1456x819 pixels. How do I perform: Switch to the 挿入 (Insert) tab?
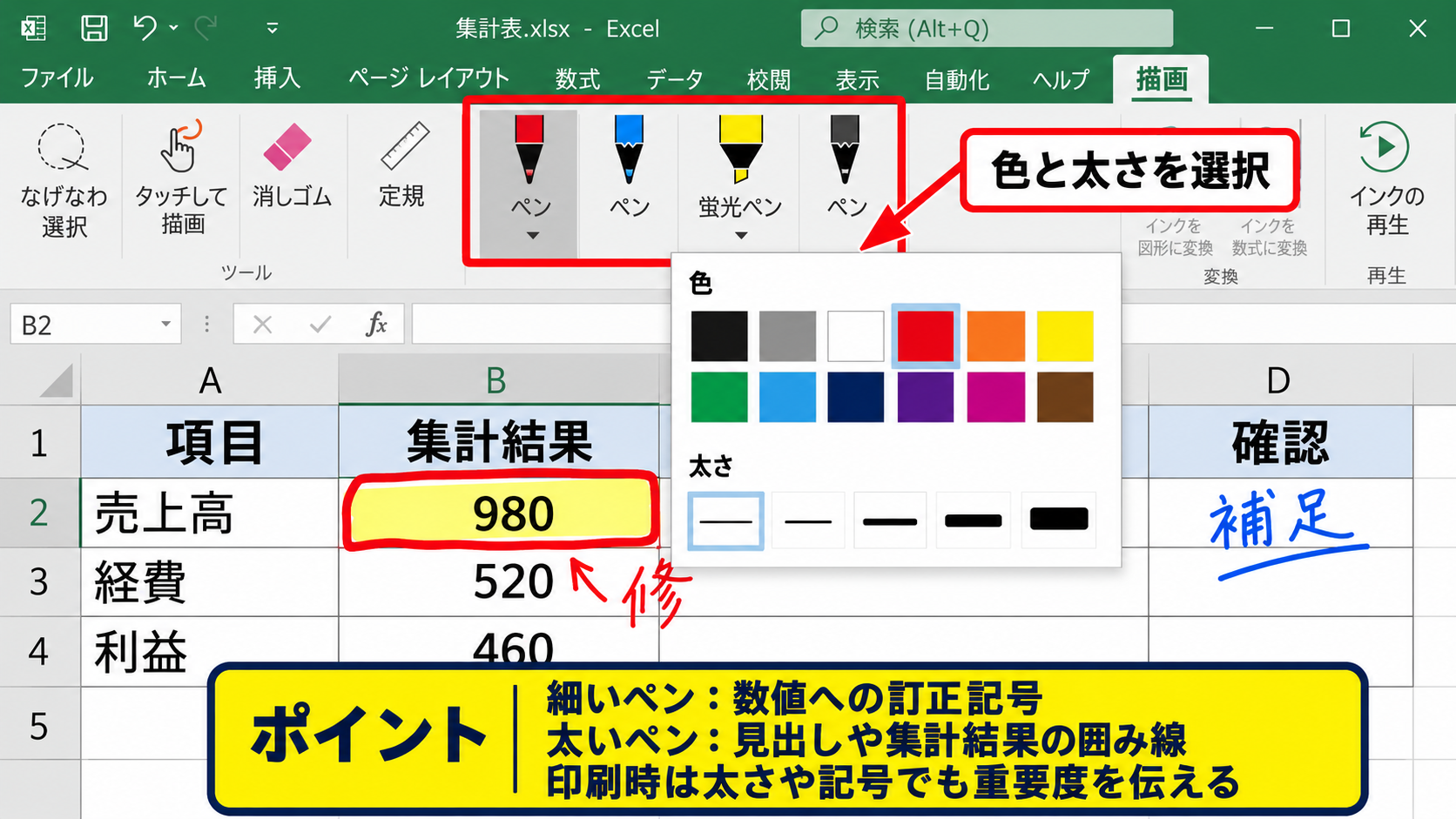[277, 78]
